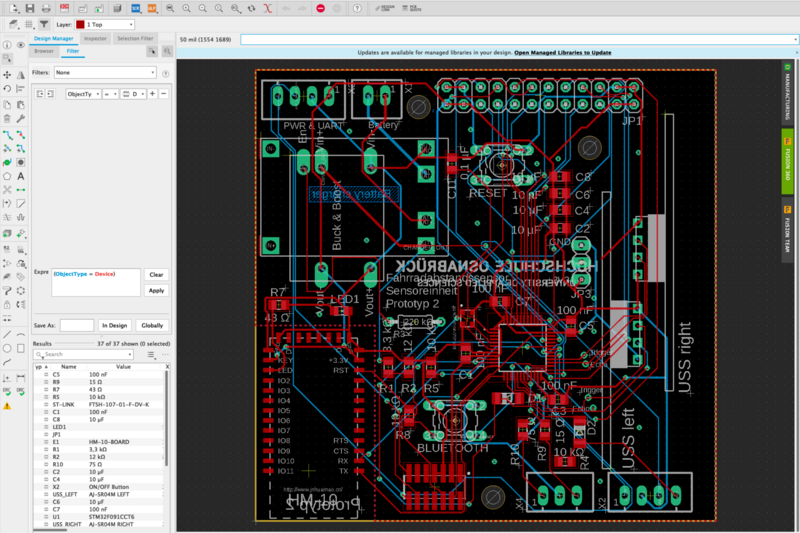Screen dimensions: 800x533
Task: Run the ULP user language program icon
Action: (152, 8)
